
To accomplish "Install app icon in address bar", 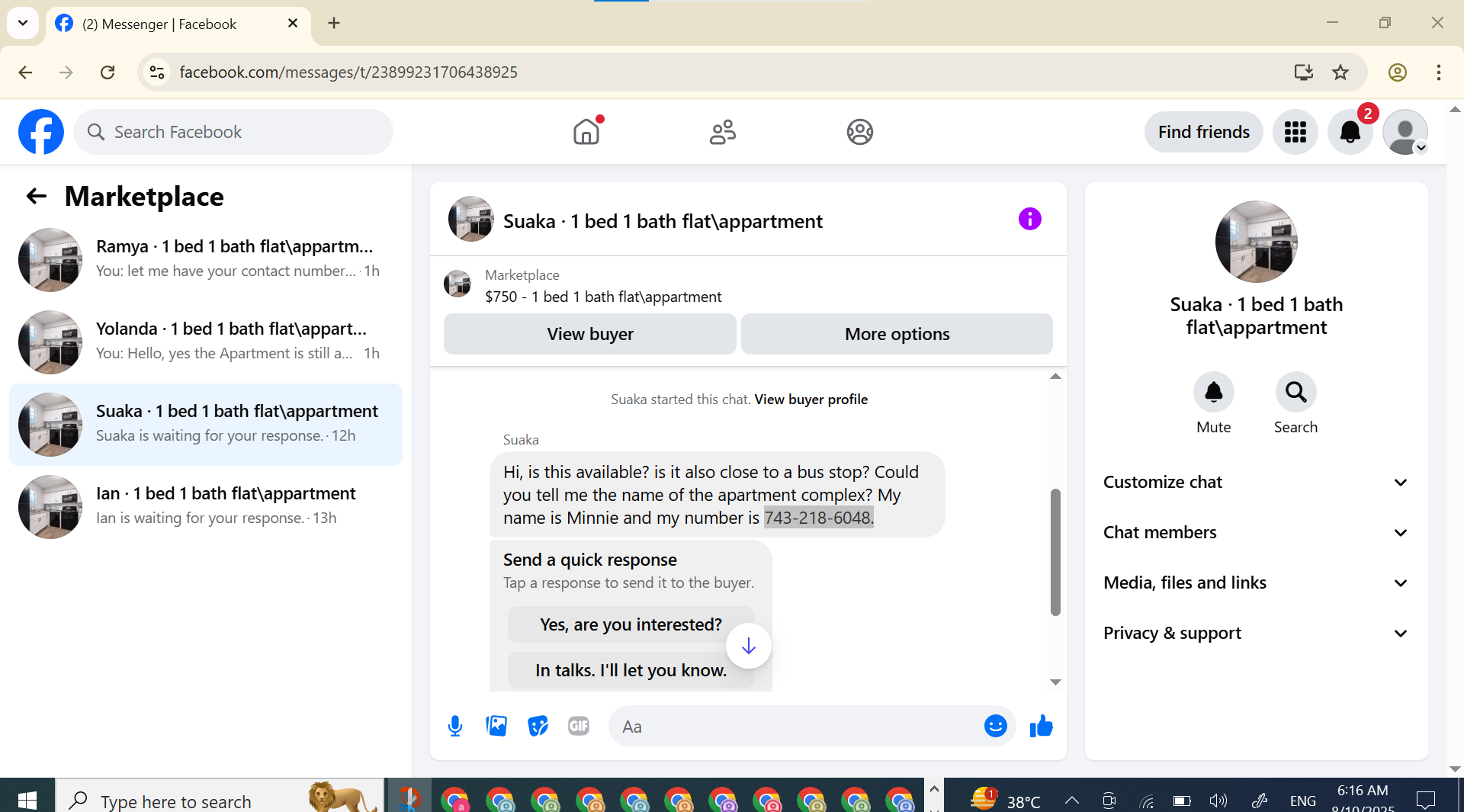I will click(x=1303, y=72).
